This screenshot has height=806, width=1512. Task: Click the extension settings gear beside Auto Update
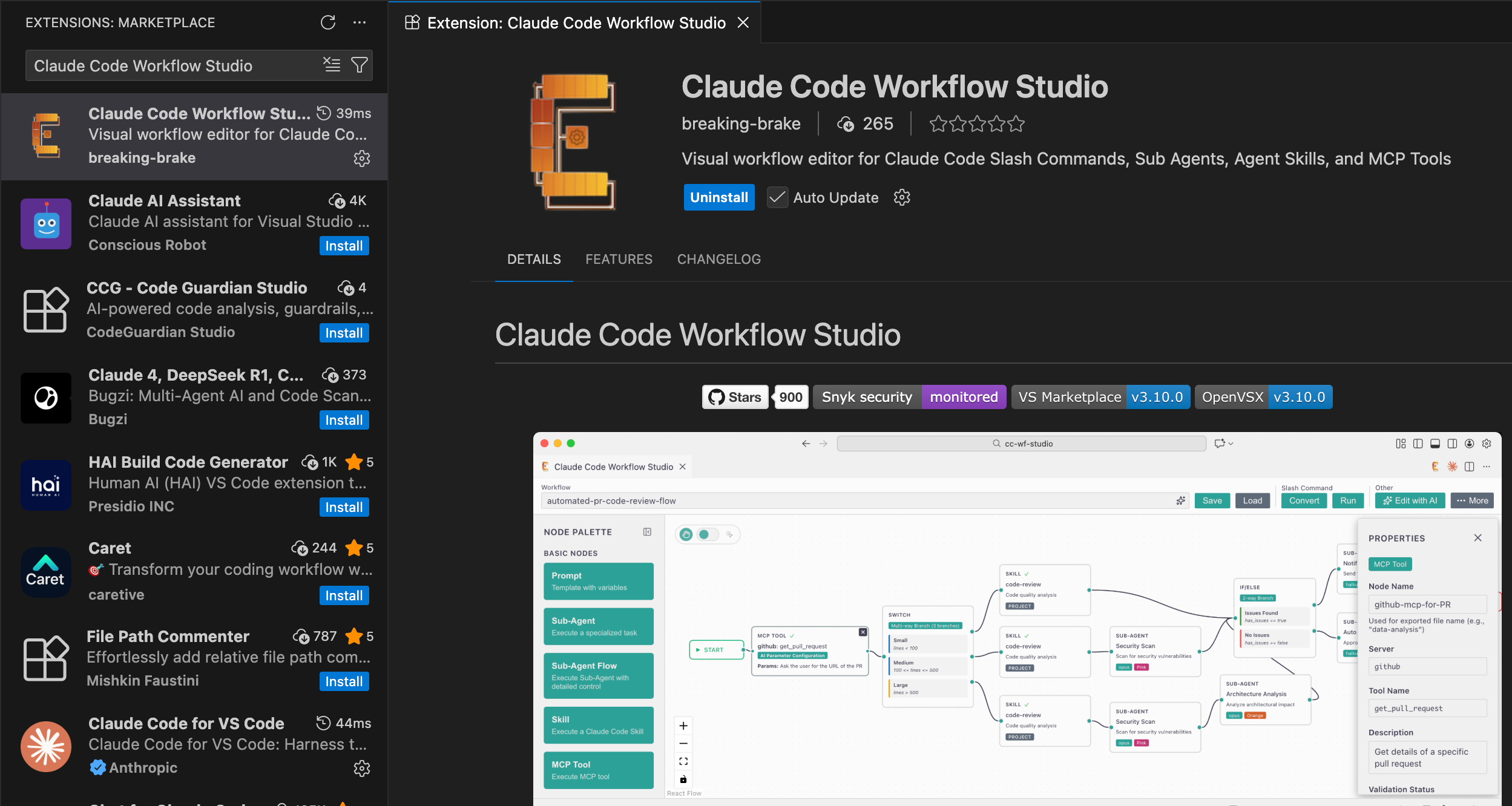(901, 197)
